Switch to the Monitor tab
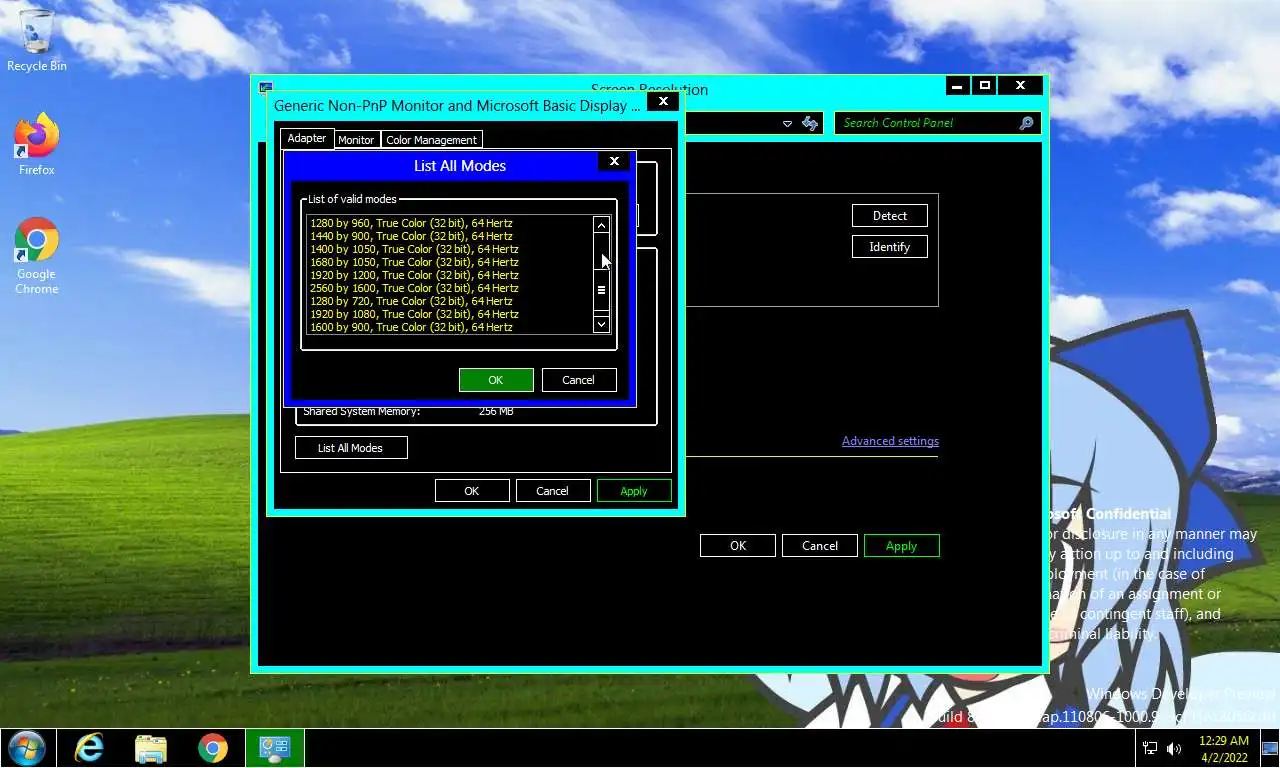Screen dimensions: 1280x768 [x=356, y=140]
